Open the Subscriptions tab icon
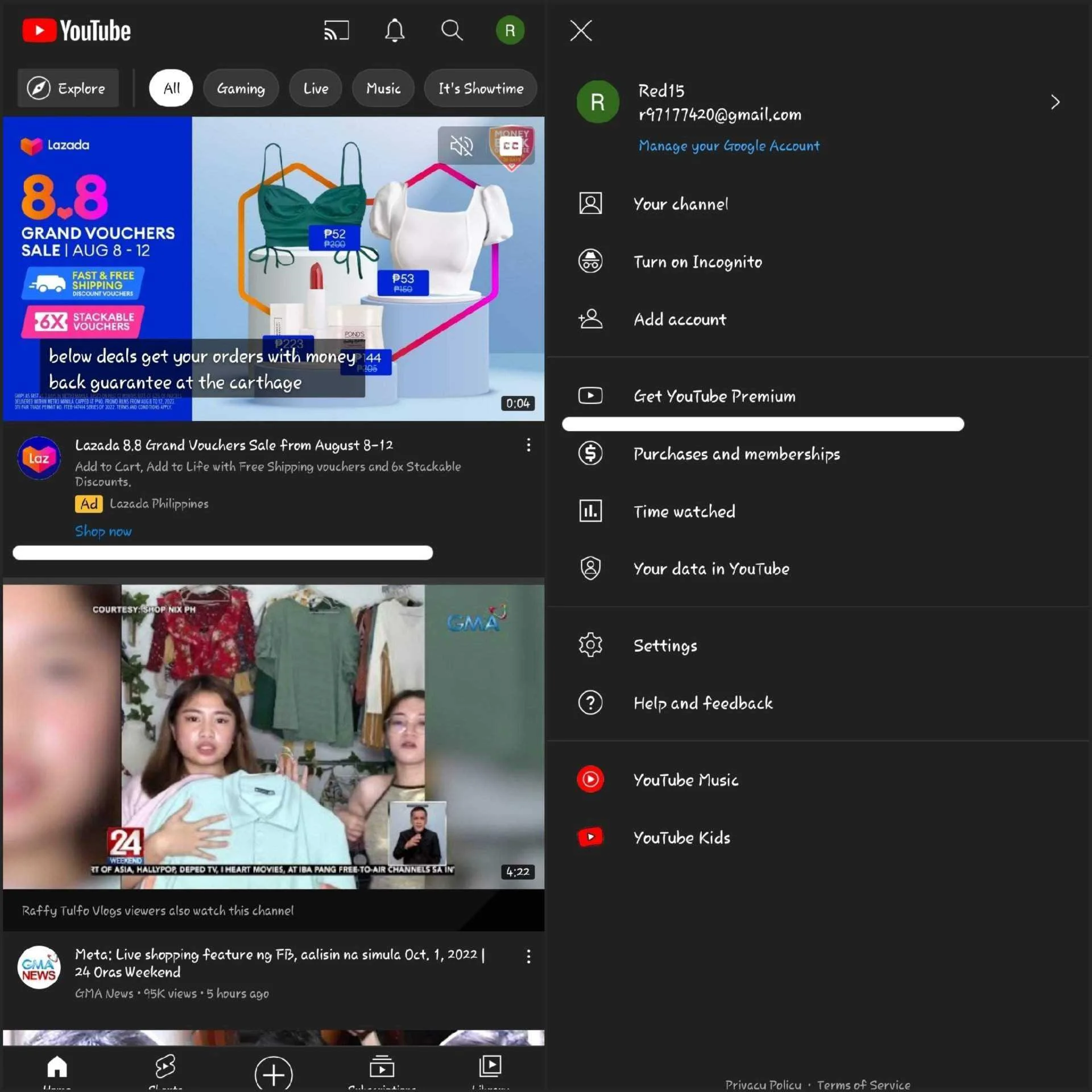This screenshot has width=1092, height=1092. pos(382,1068)
